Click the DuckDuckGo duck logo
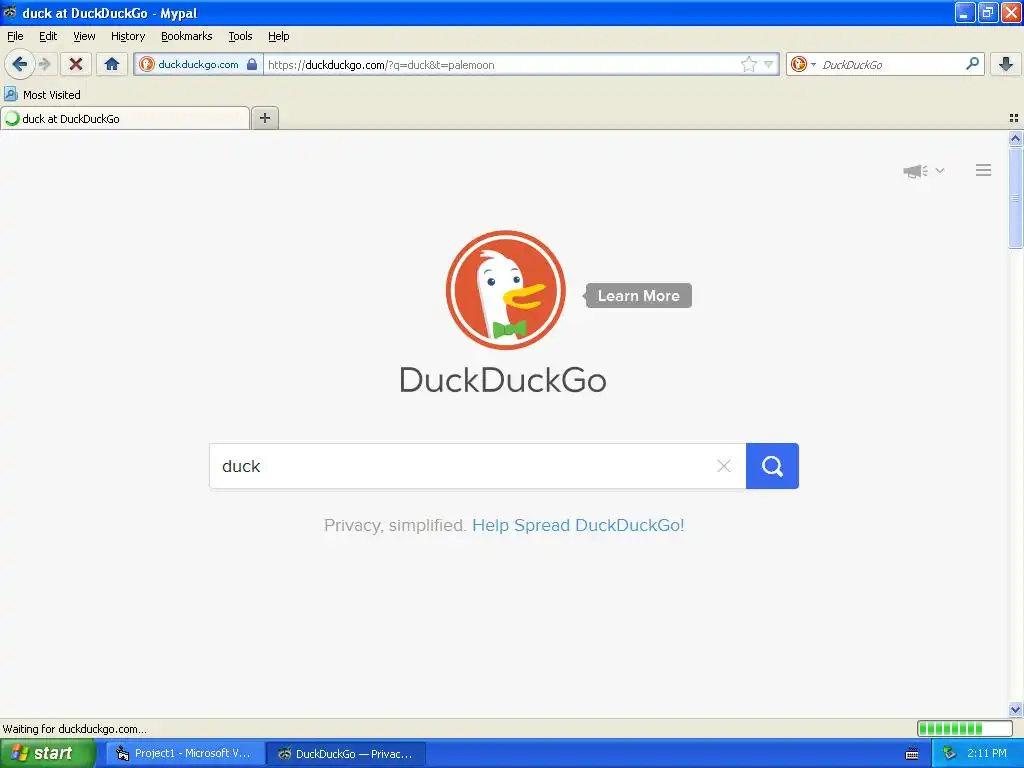Screen dimensions: 1024x768 click(505, 290)
